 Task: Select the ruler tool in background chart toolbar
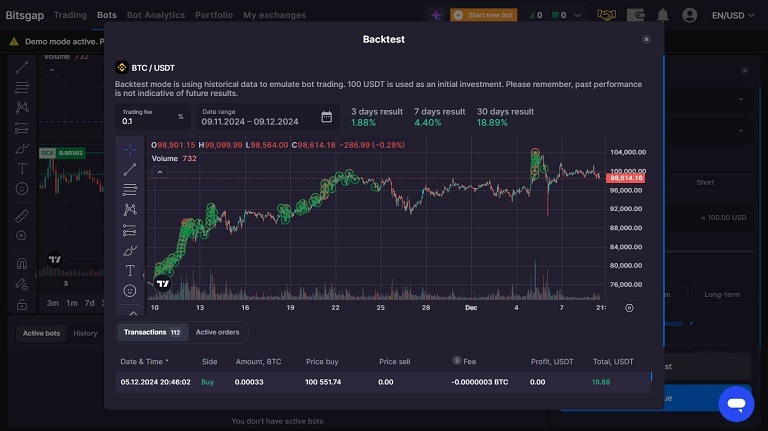pyautogui.click(x=22, y=216)
